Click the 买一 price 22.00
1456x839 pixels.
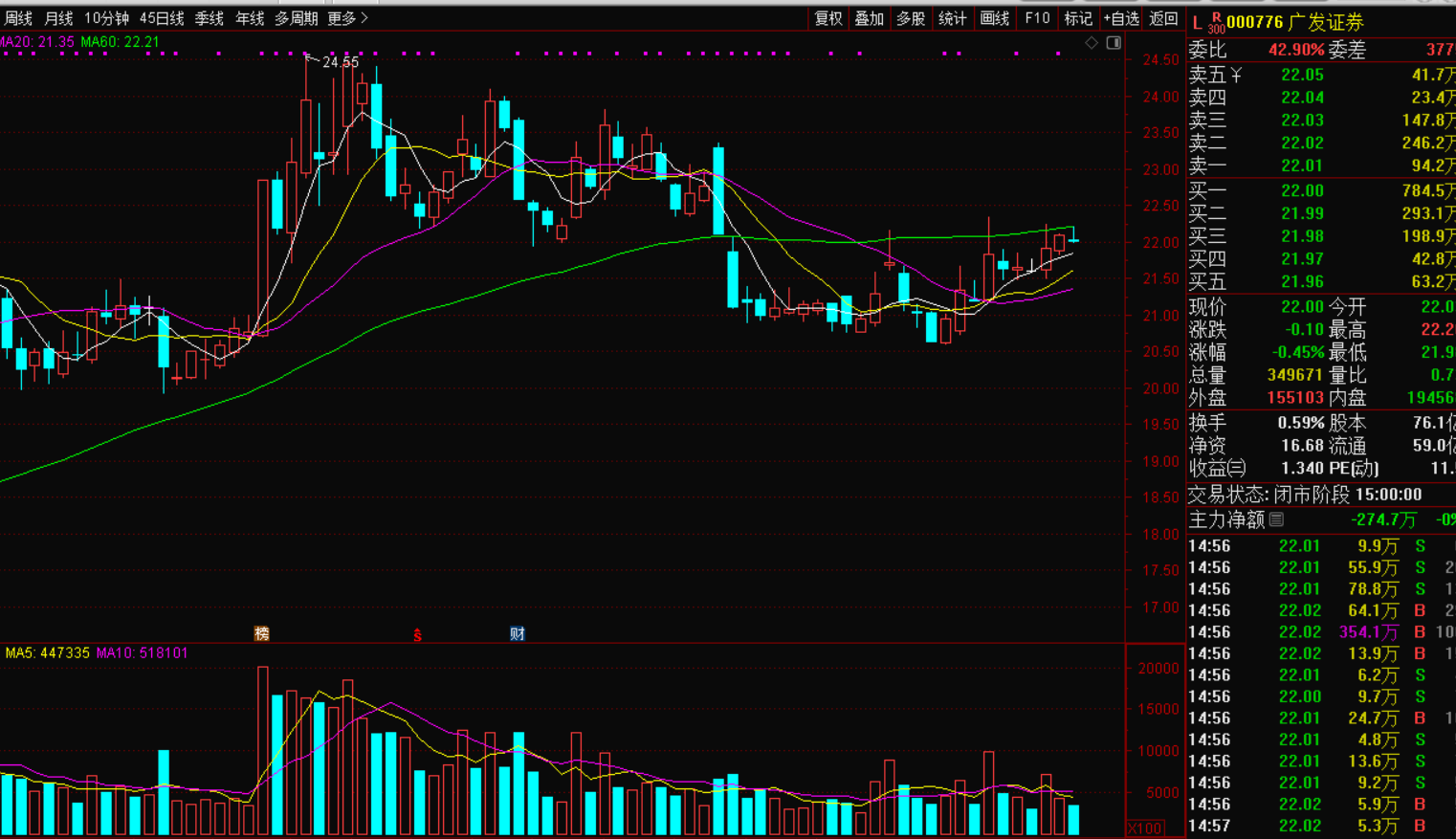[x=1302, y=191]
